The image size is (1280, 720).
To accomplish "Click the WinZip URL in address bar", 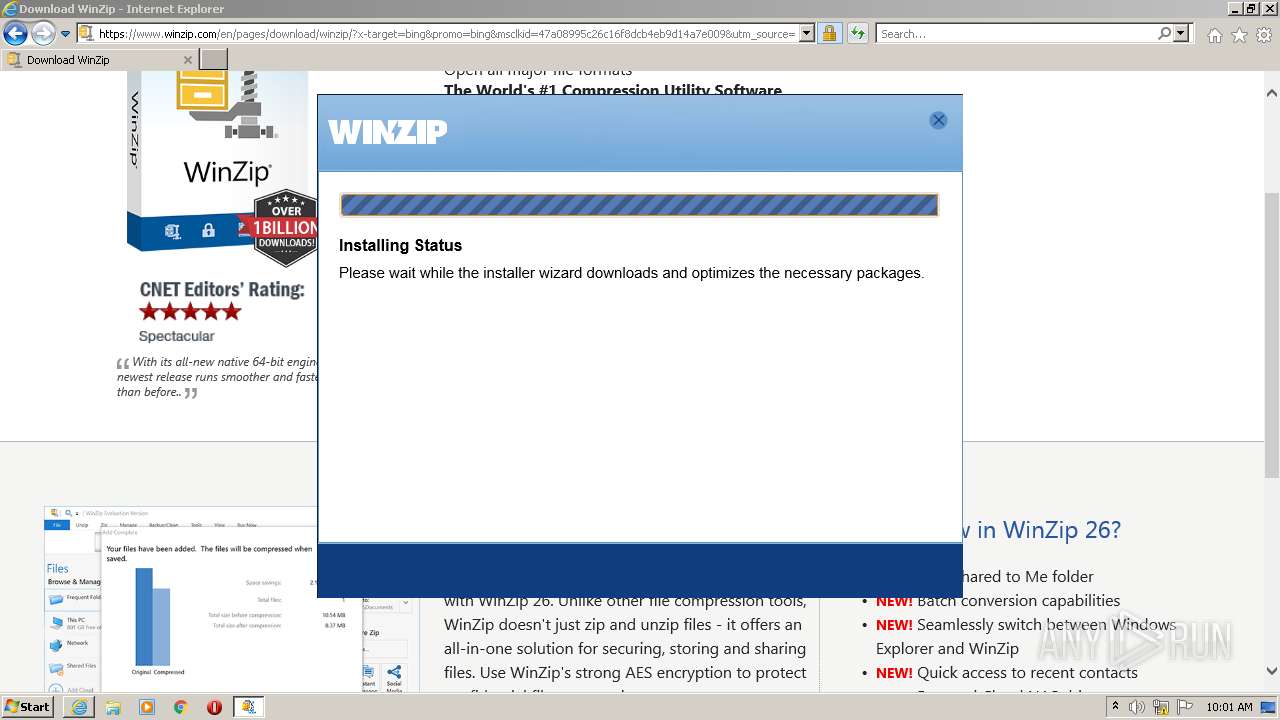I will point(447,34).
